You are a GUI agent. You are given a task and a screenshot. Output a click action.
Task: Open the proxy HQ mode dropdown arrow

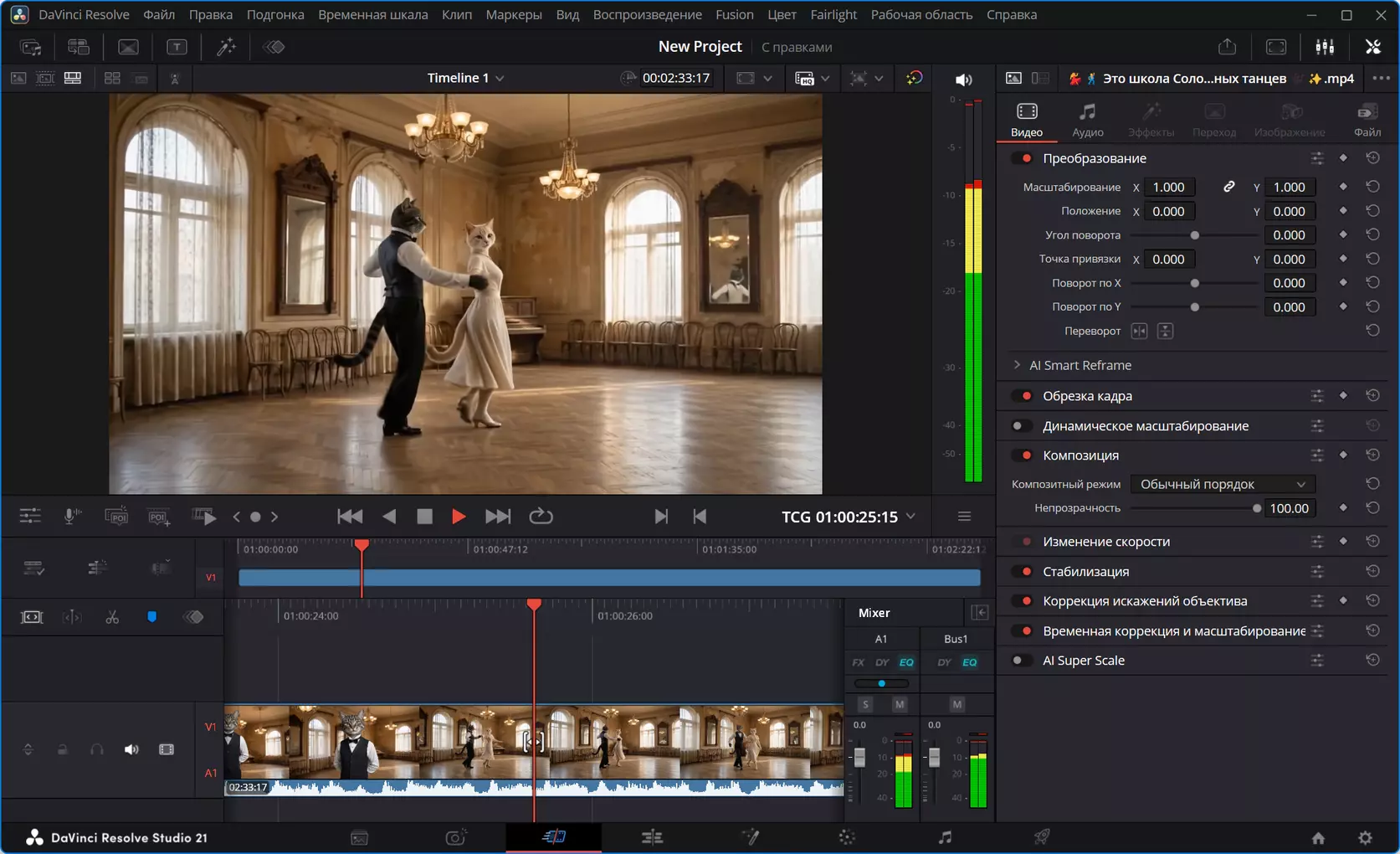click(x=826, y=79)
